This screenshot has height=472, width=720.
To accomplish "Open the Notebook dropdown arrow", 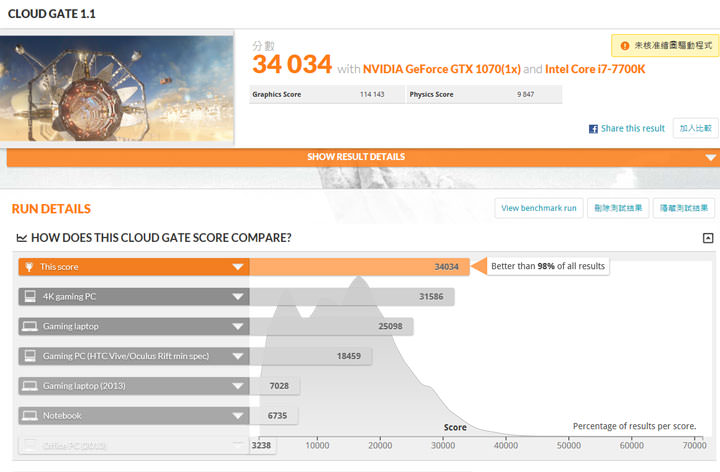I will tap(238, 415).
